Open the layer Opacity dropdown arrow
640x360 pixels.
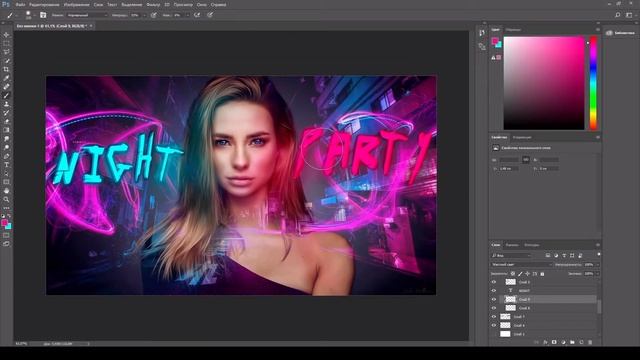[598, 264]
